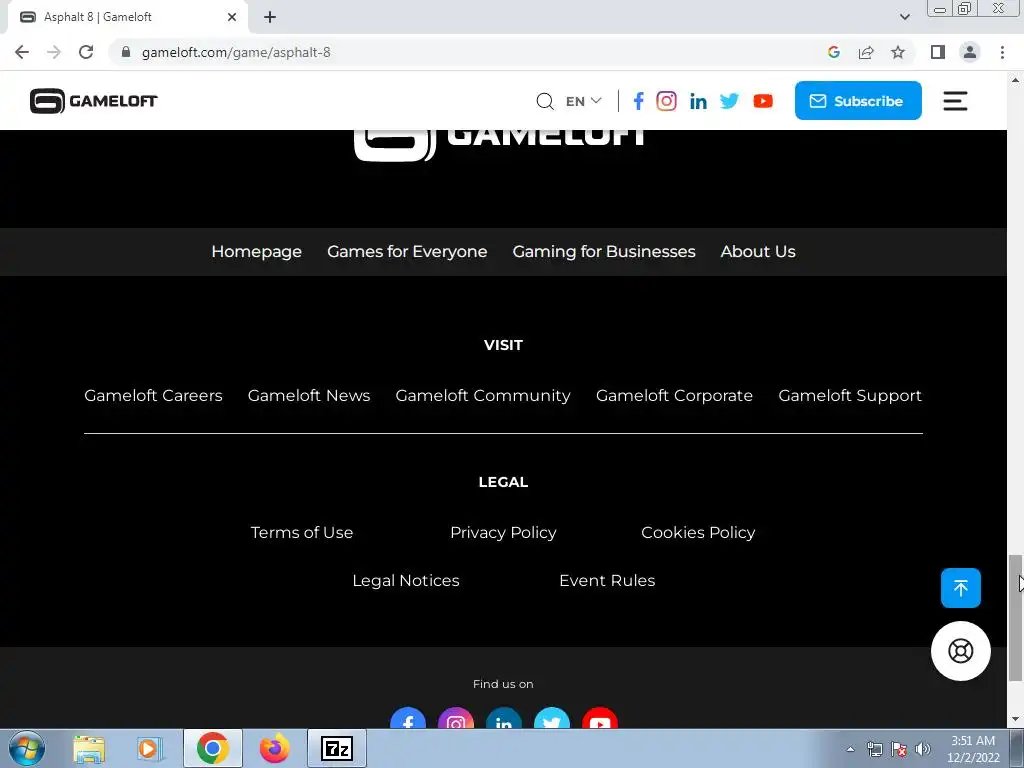Open the tab search chevron in Chrome
This screenshot has width=1024, height=768.
point(904,17)
